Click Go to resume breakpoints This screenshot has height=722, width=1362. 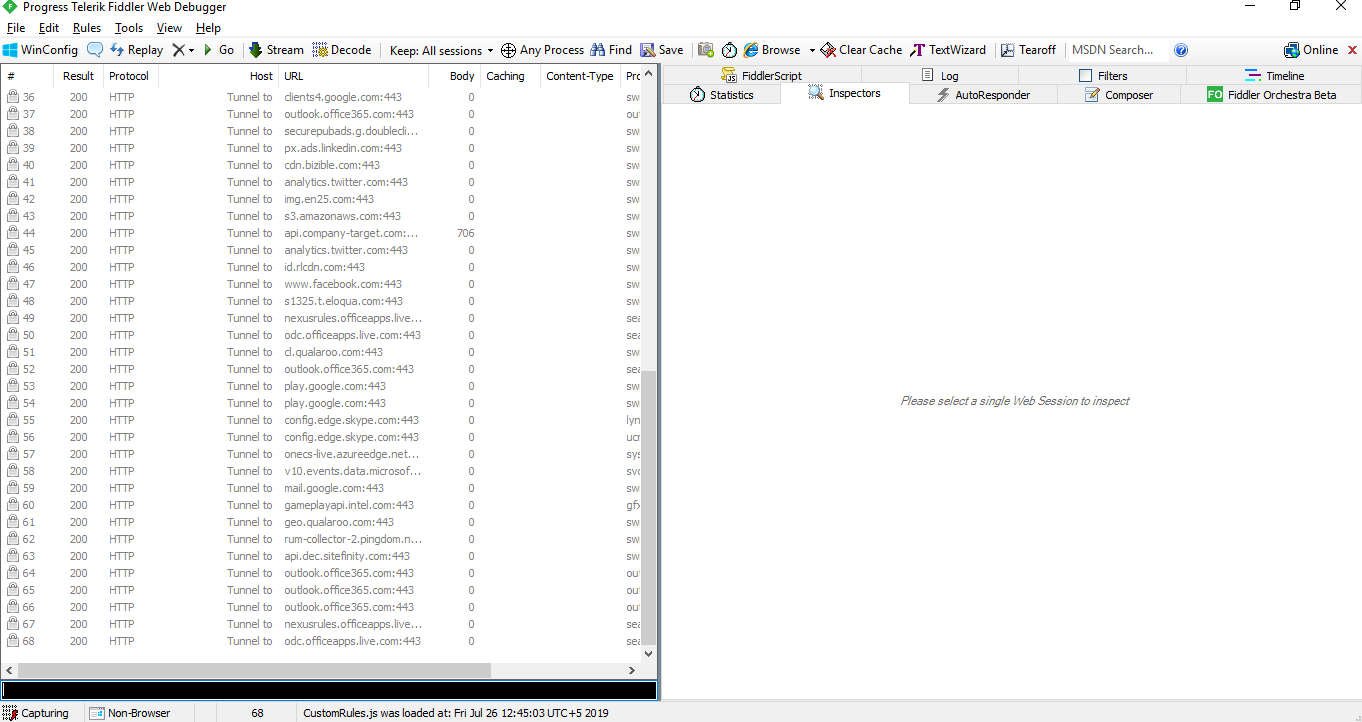click(x=218, y=50)
